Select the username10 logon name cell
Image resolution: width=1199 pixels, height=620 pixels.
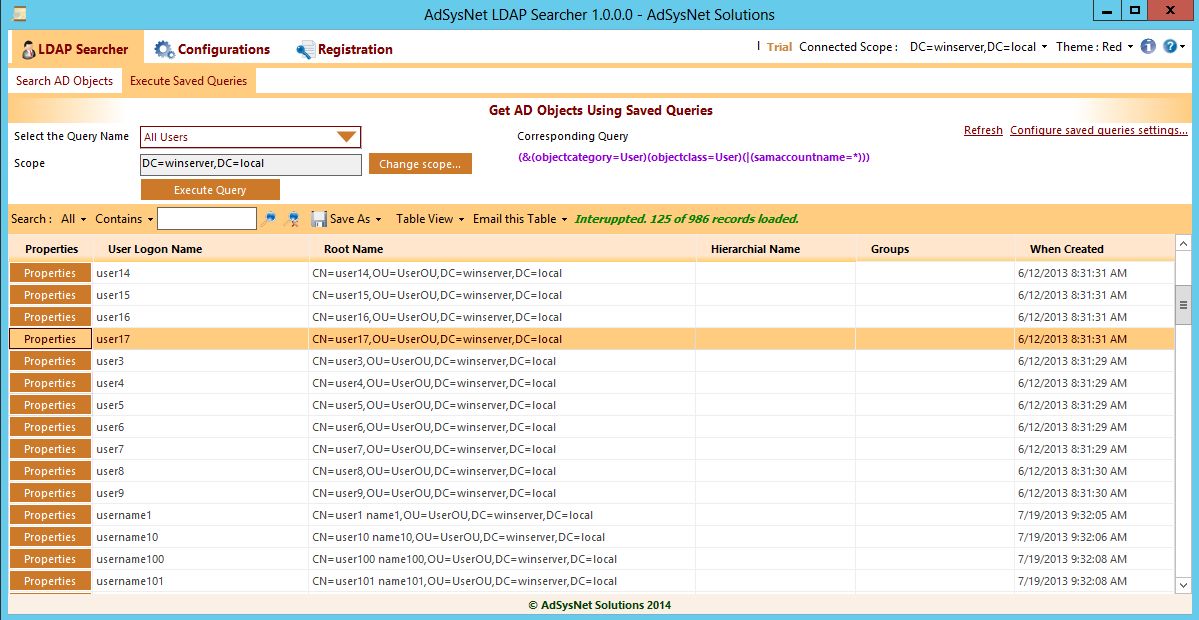click(201, 537)
